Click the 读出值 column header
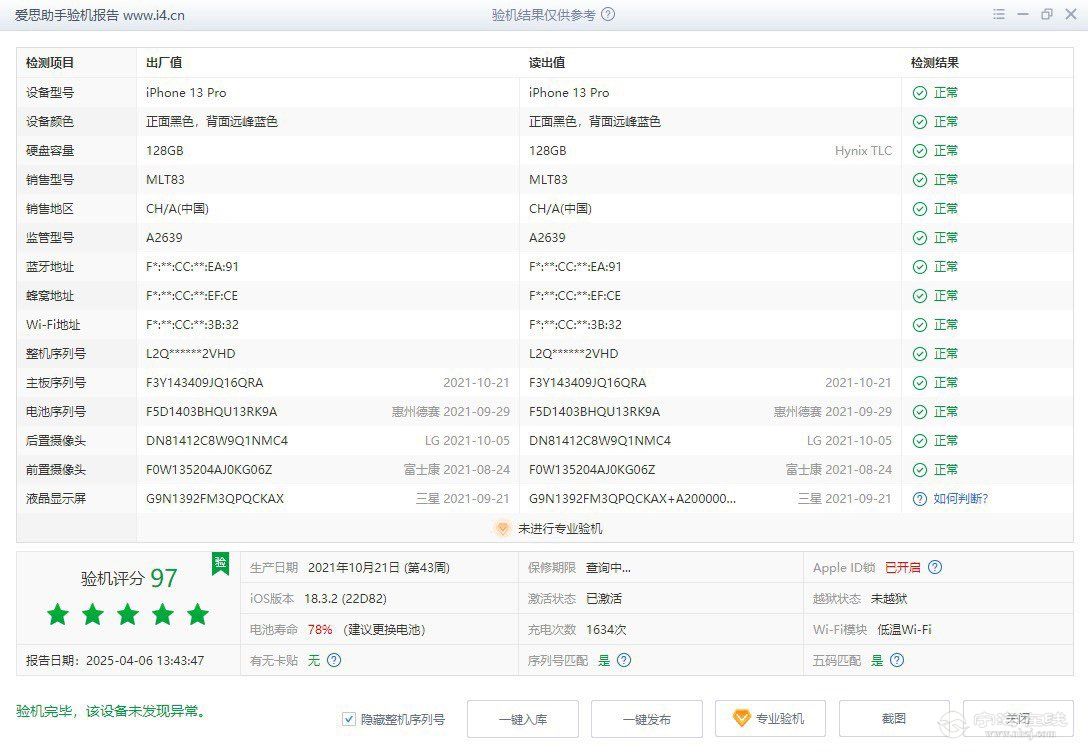Image resolution: width=1088 pixels, height=753 pixels. (547, 63)
